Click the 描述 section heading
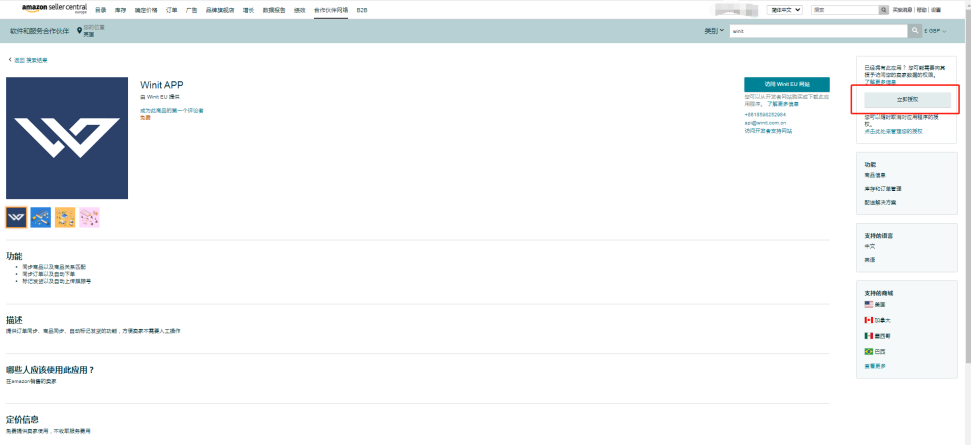Screen dimensions: 971x445 click(x=14, y=320)
